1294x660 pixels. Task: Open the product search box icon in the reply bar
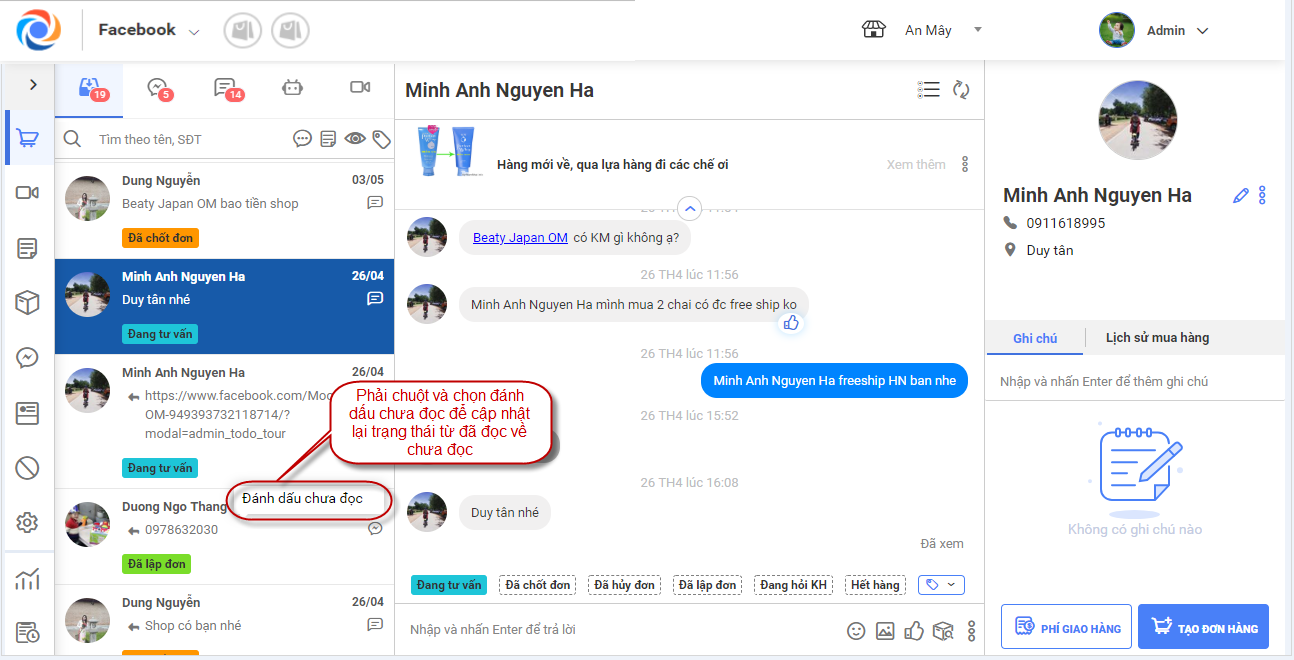coord(943,631)
